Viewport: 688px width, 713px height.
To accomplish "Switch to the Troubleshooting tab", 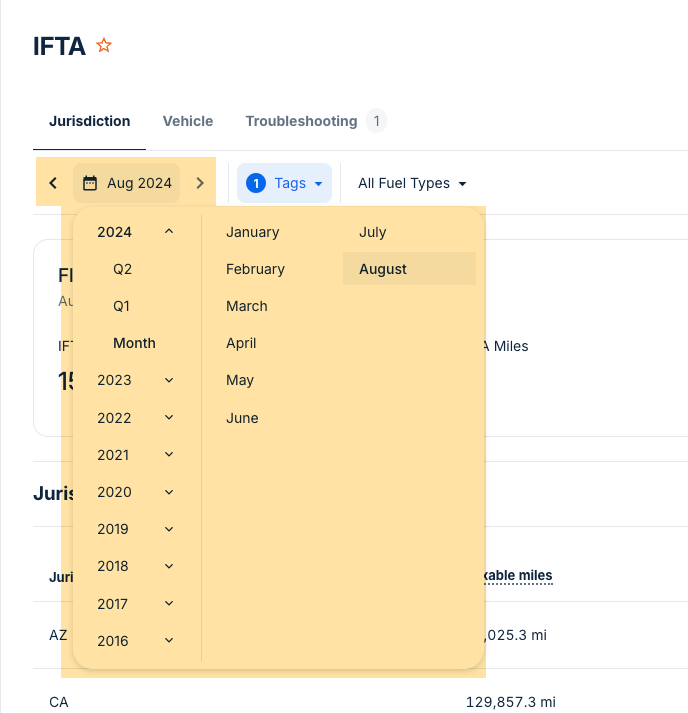I will point(301,121).
